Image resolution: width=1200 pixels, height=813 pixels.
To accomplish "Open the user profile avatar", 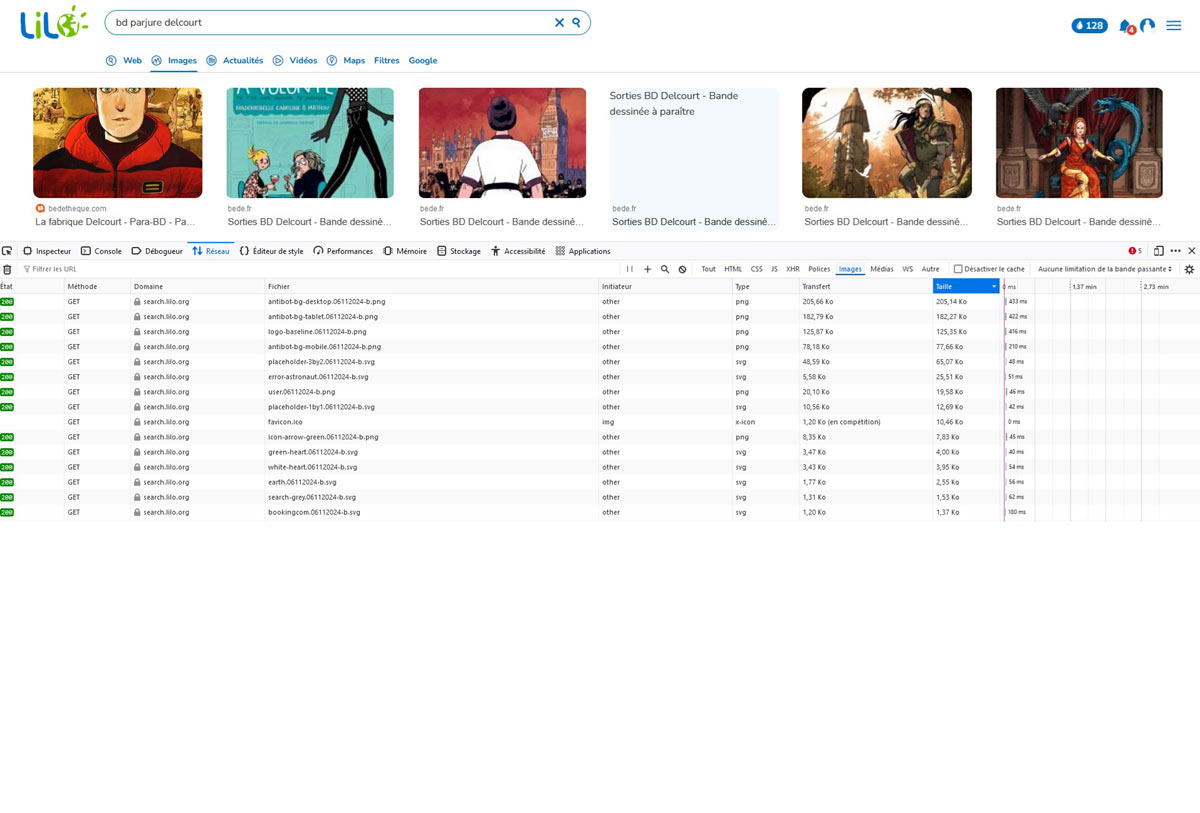I will (1147, 25).
